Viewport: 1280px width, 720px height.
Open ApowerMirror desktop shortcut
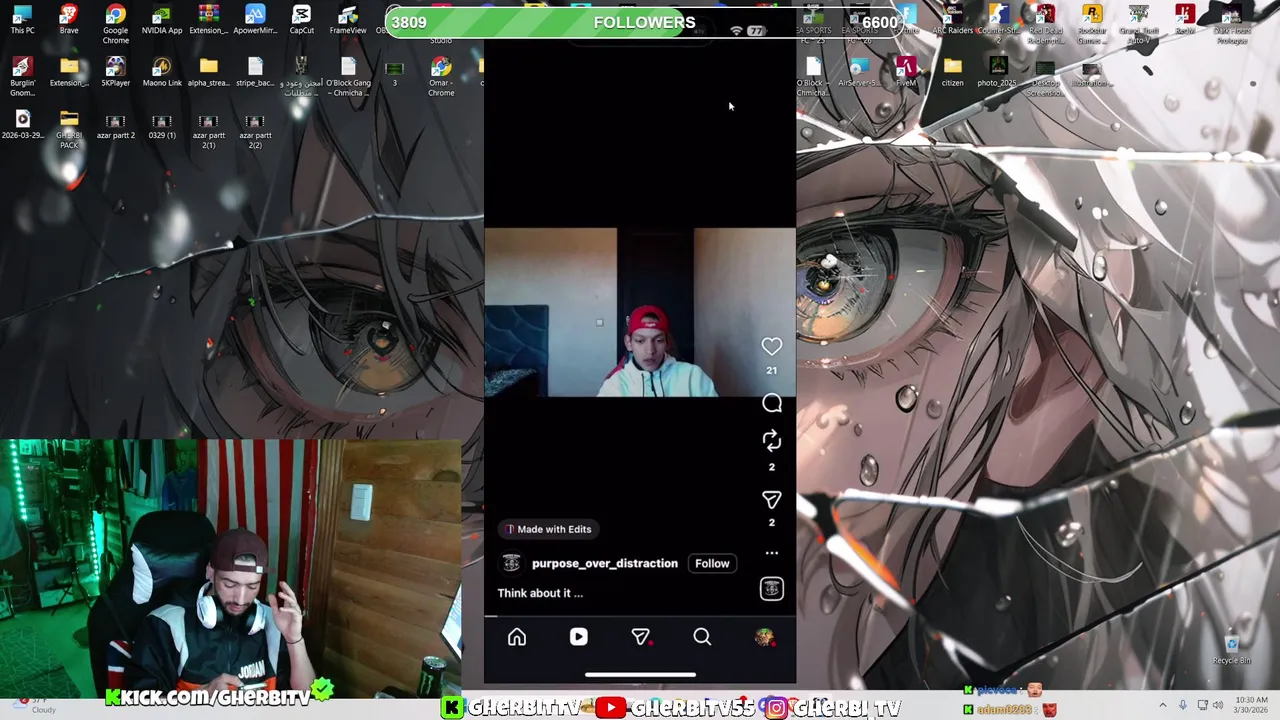click(255, 20)
